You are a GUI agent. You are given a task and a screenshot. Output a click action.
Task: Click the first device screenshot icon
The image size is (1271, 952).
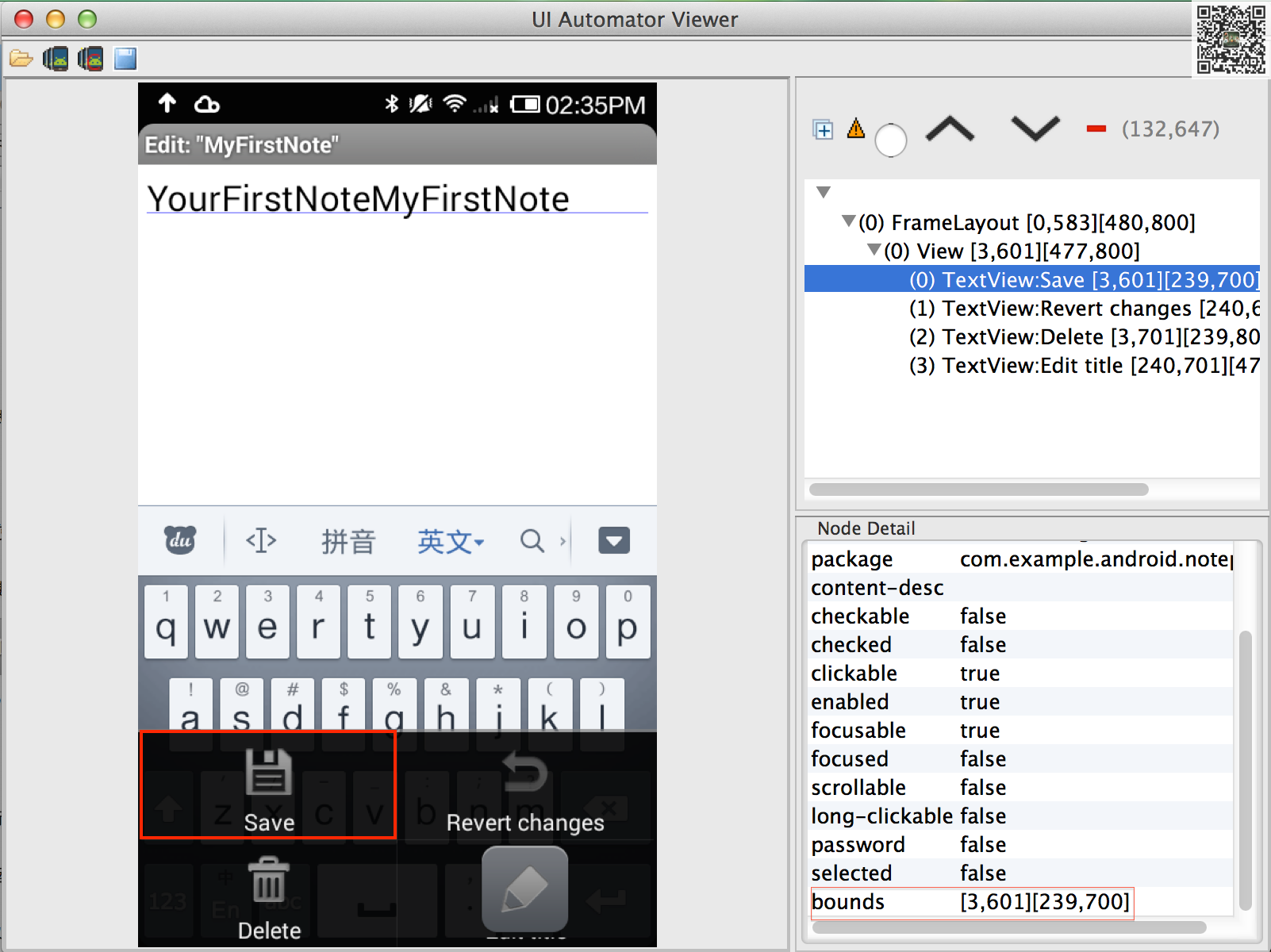(x=56, y=59)
